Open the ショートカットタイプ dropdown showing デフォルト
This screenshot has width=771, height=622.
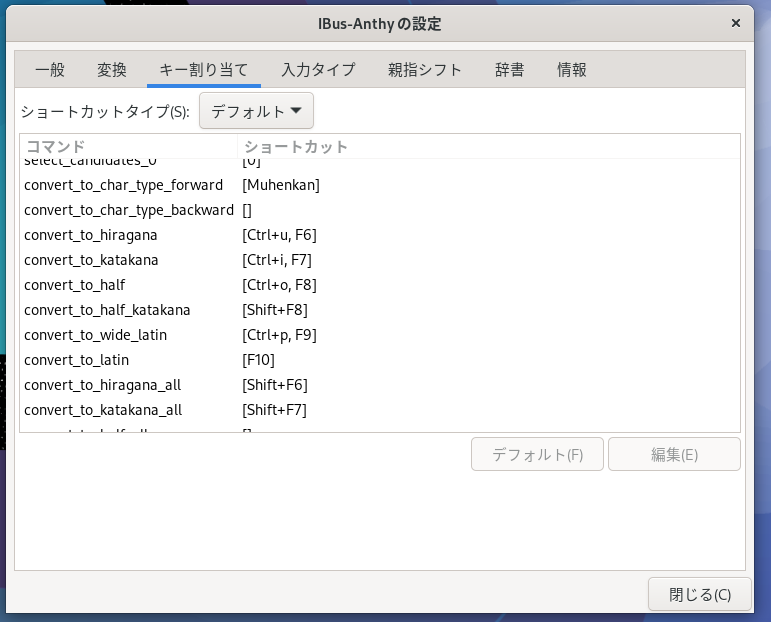[256, 111]
